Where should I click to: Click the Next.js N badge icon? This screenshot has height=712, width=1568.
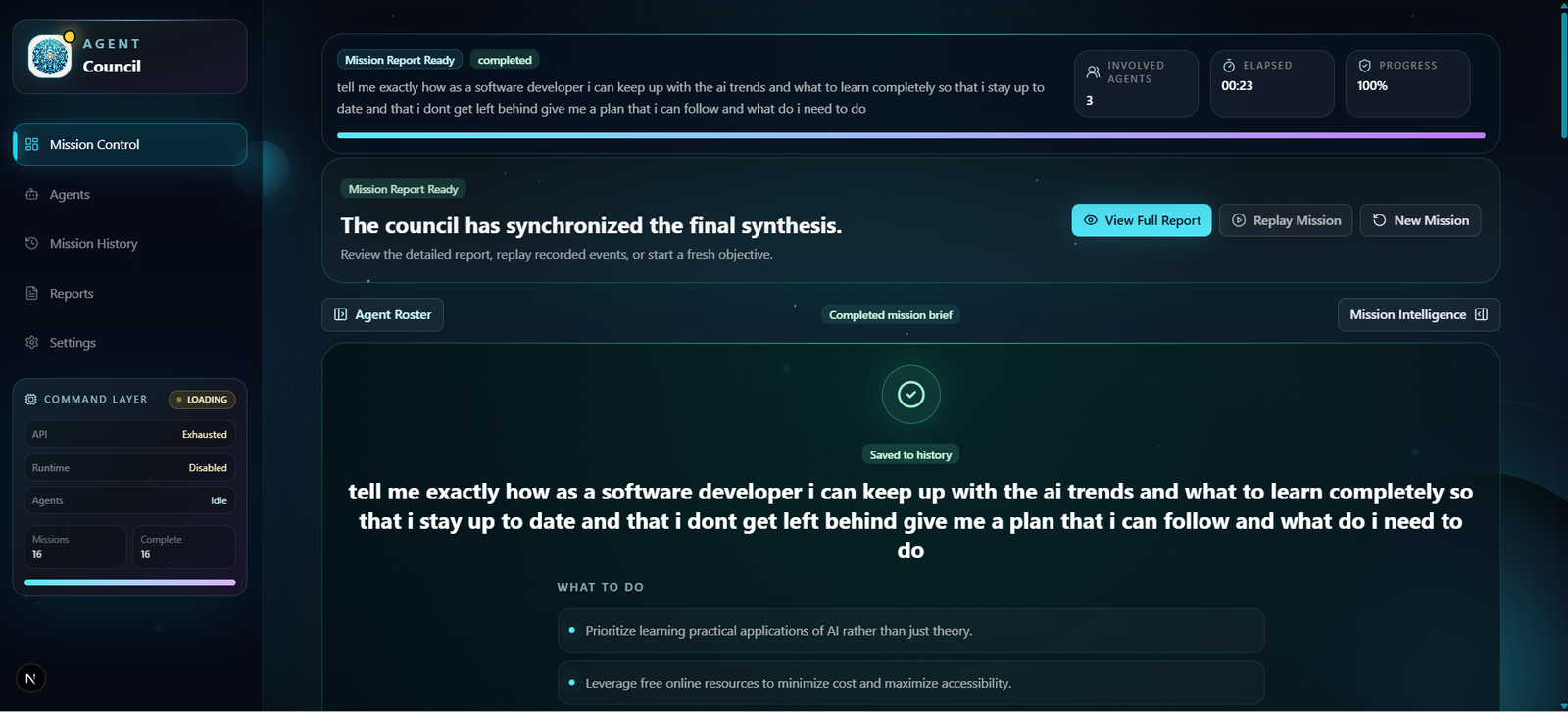click(x=30, y=678)
